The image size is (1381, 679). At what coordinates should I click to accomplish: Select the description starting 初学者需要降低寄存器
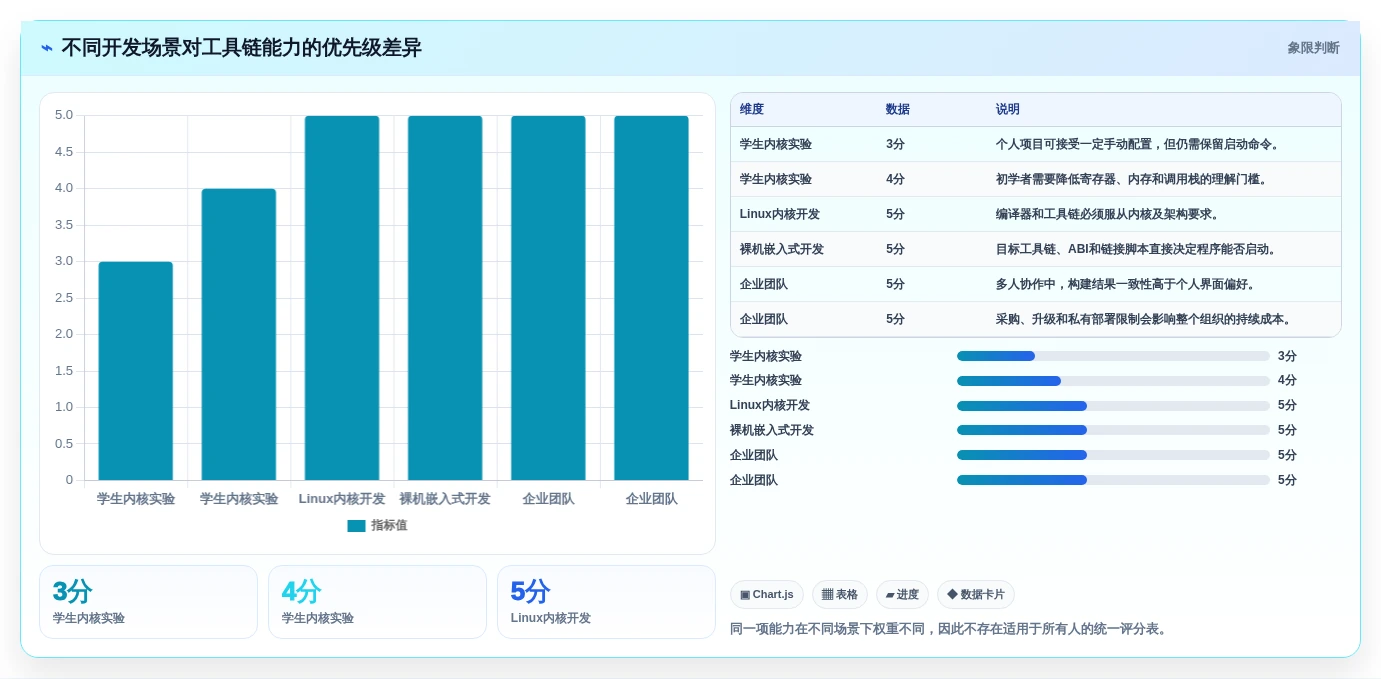click(x=1132, y=179)
